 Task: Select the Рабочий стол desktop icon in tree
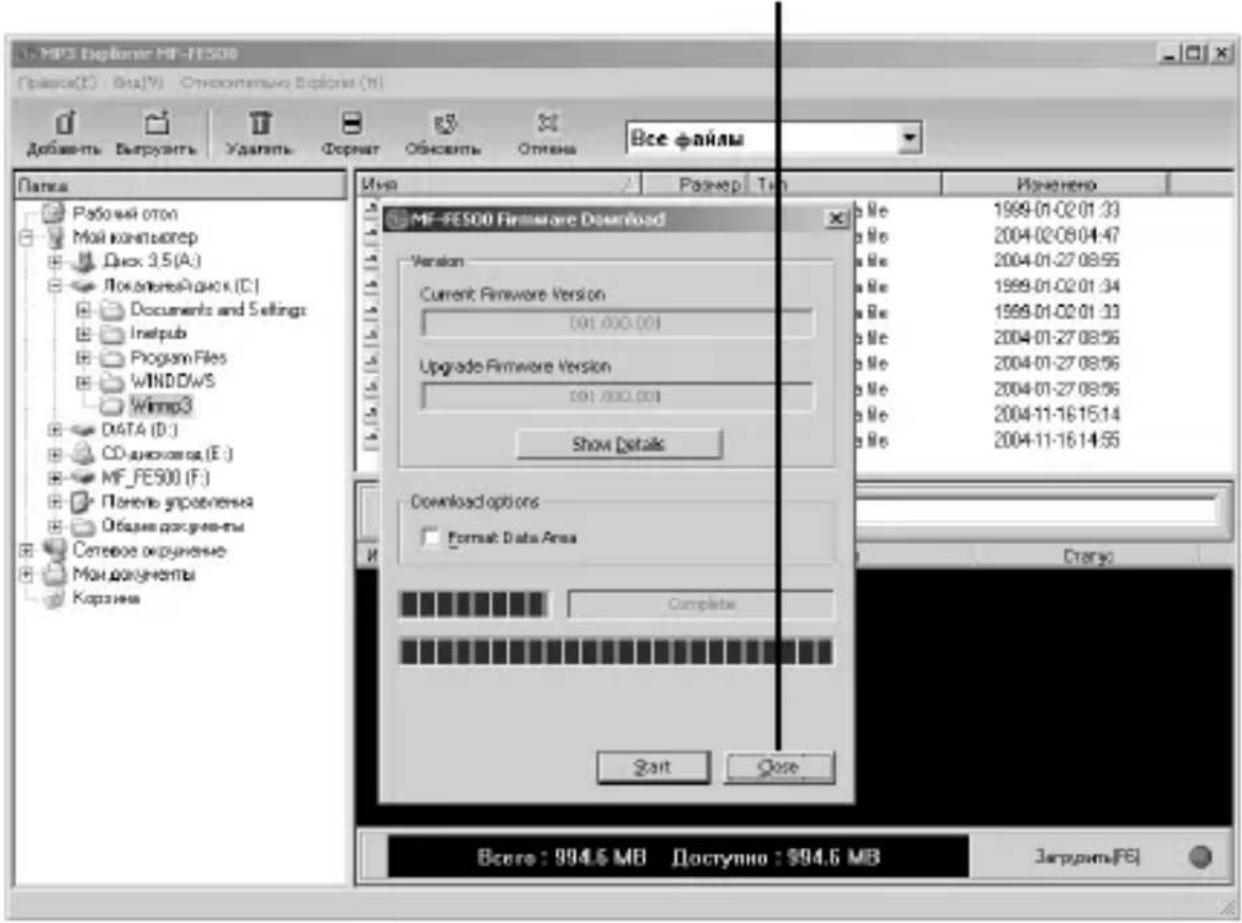coord(54,214)
